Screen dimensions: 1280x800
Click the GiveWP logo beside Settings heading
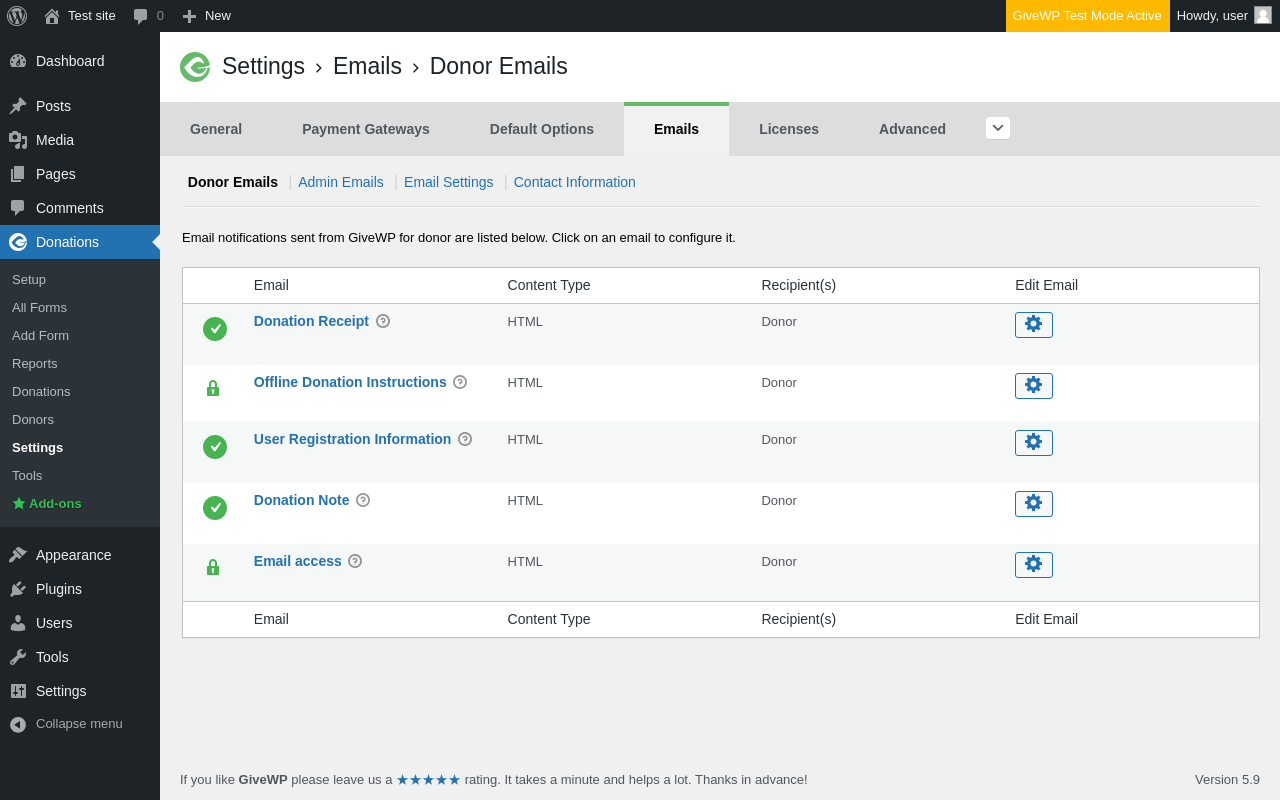click(195, 67)
